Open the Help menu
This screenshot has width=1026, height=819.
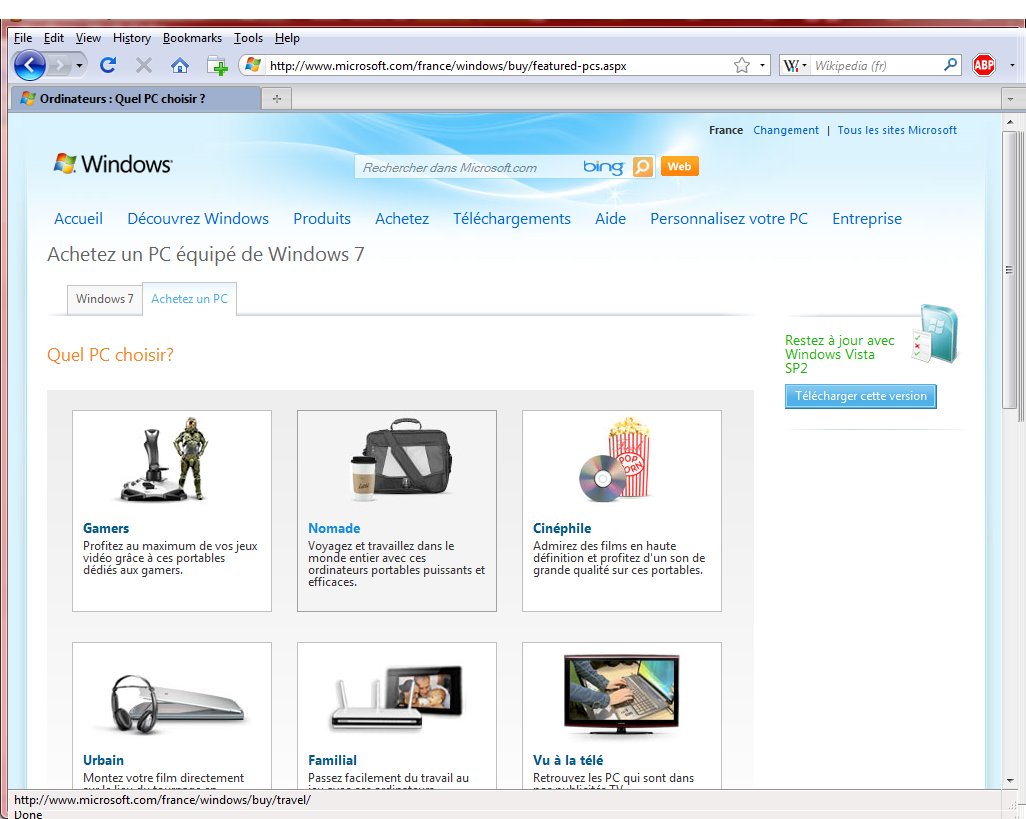(x=287, y=38)
